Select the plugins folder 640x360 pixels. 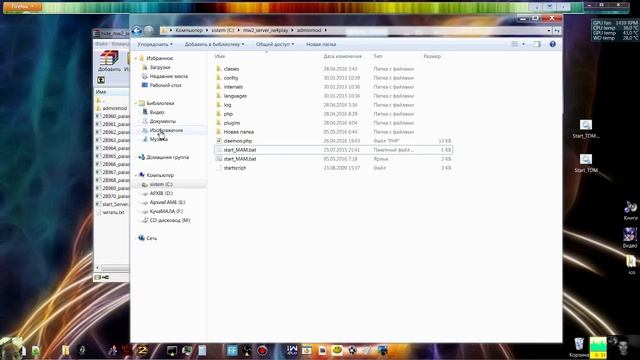click(232, 123)
